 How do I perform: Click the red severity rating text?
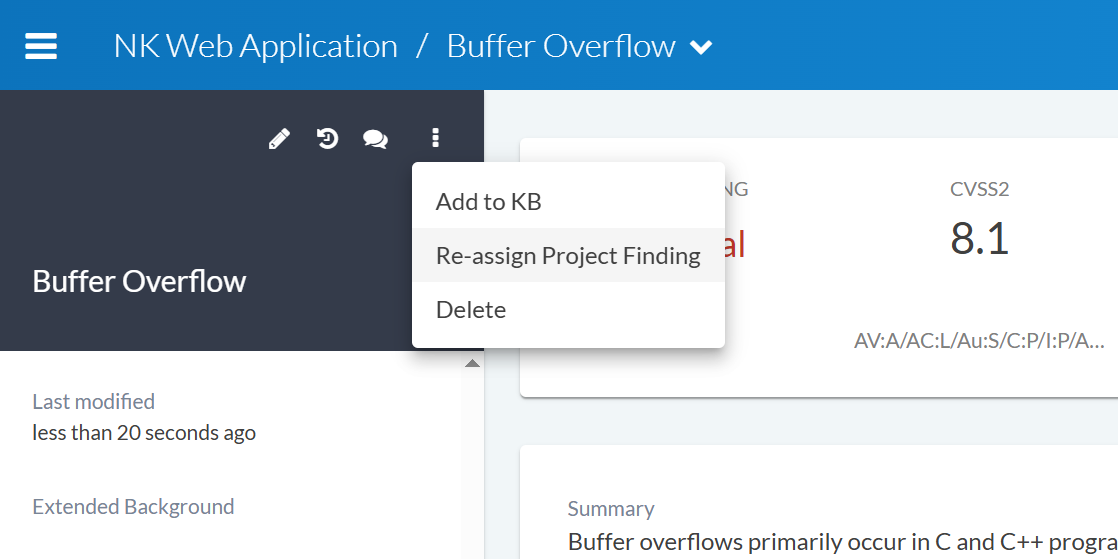(x=735, y=244)
